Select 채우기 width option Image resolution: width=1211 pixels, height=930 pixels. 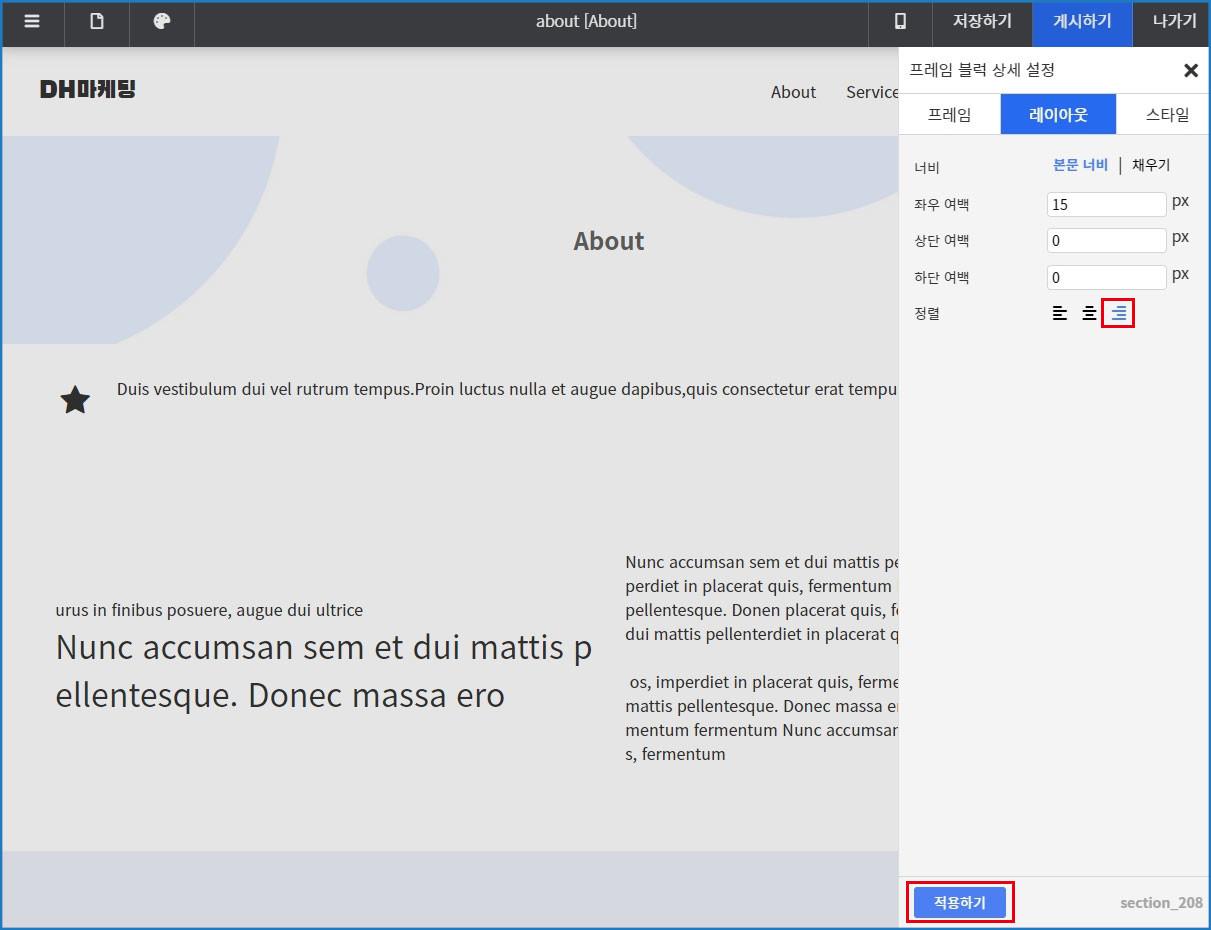tap(1150, 165)
